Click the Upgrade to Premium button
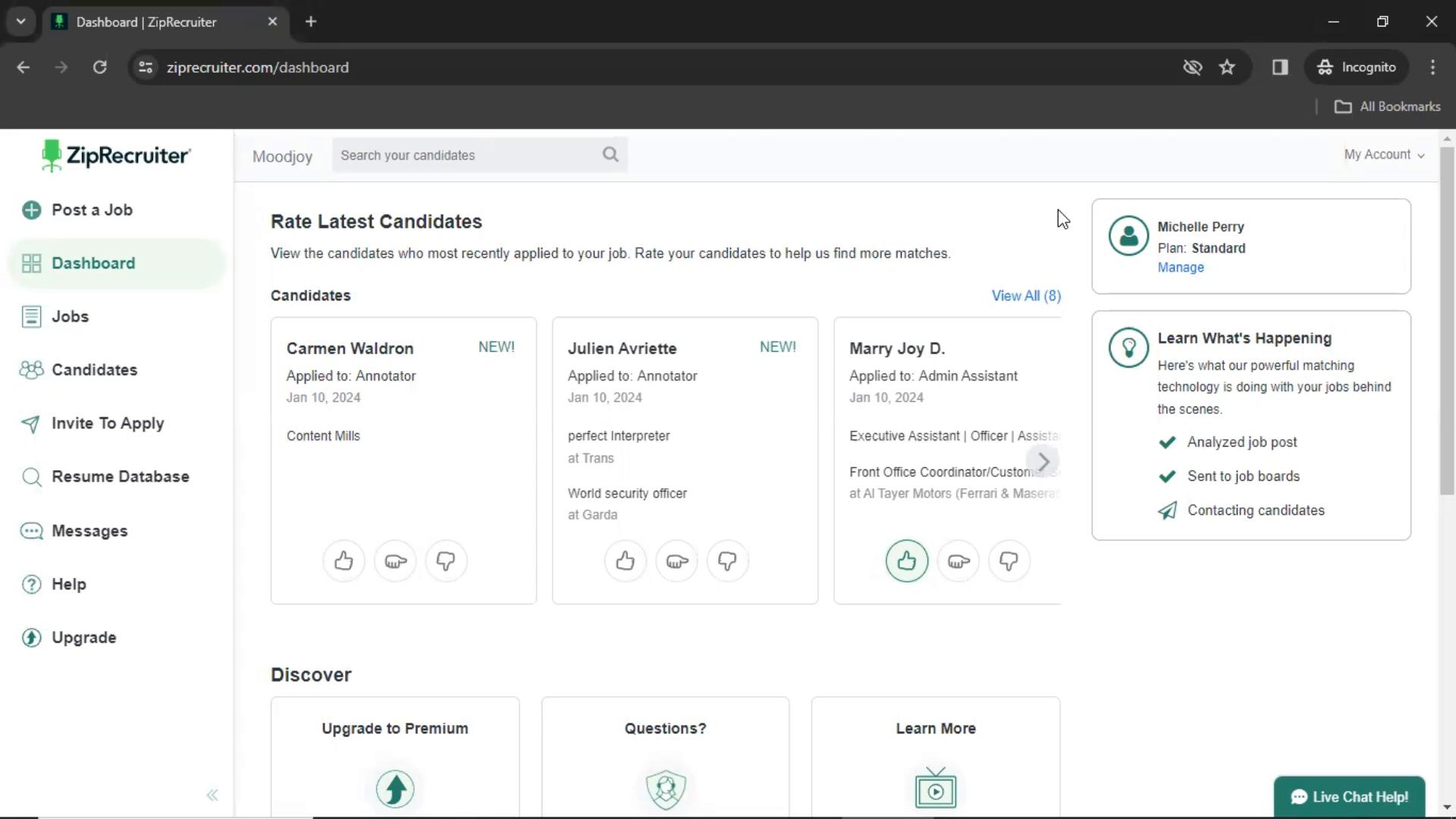1456x819 pixels. tap(395, 728)
